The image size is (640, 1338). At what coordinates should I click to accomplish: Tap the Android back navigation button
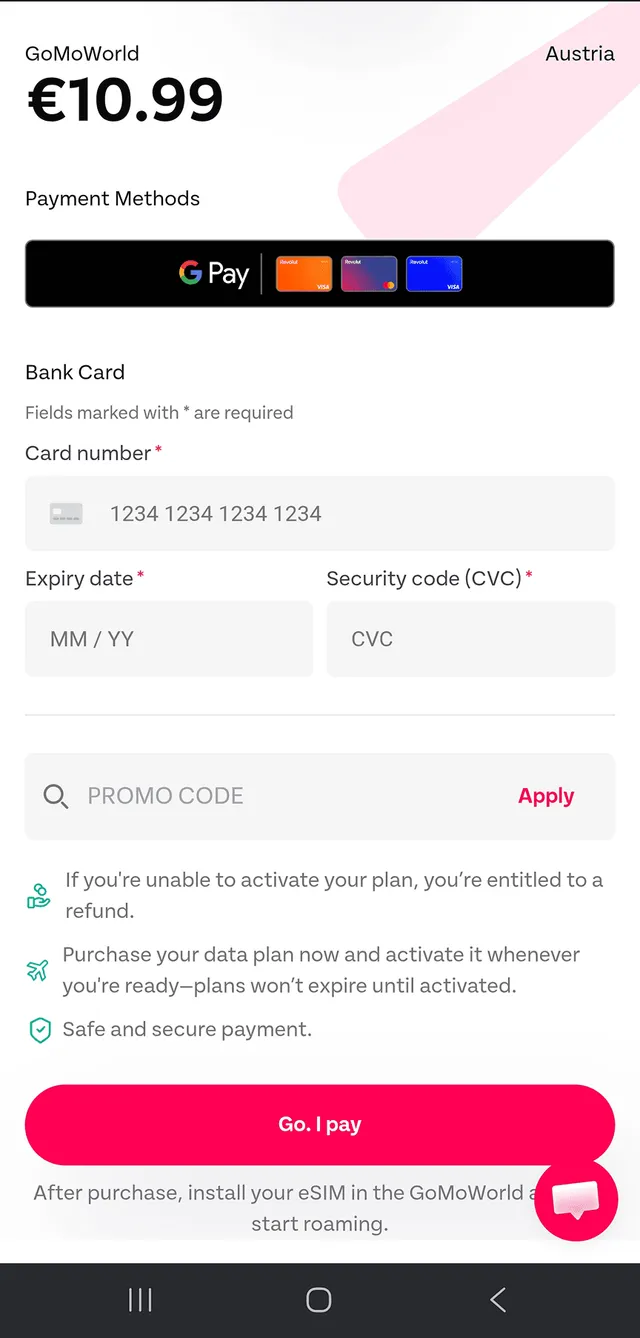(x=497, y=1298)
